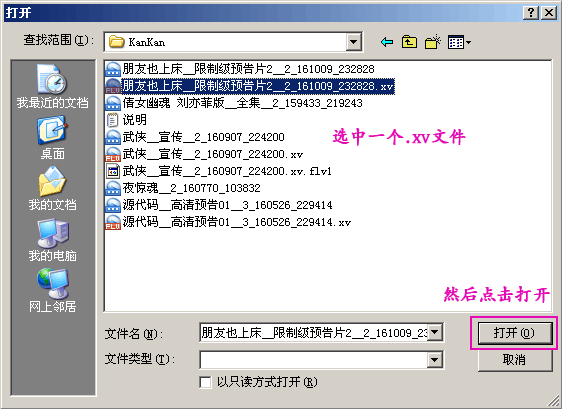Open 我的文档 shortcut

coord(52,189)
